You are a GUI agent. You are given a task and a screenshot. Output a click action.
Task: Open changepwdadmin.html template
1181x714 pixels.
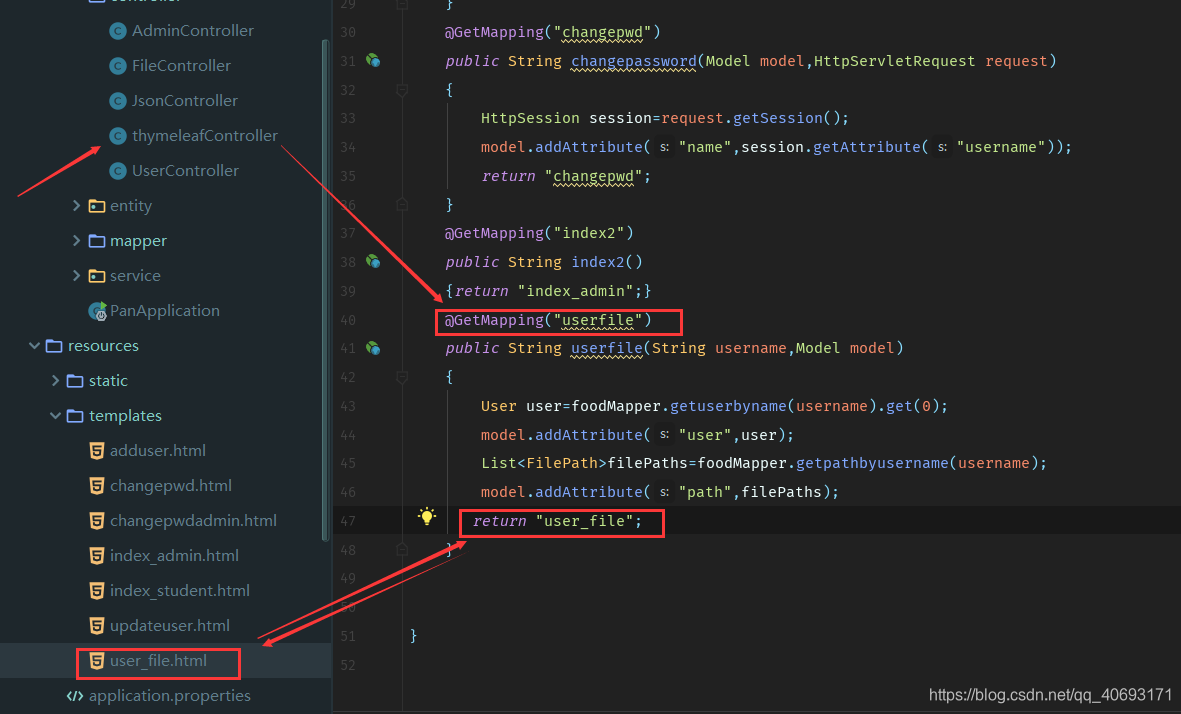(x=193, y=521)
